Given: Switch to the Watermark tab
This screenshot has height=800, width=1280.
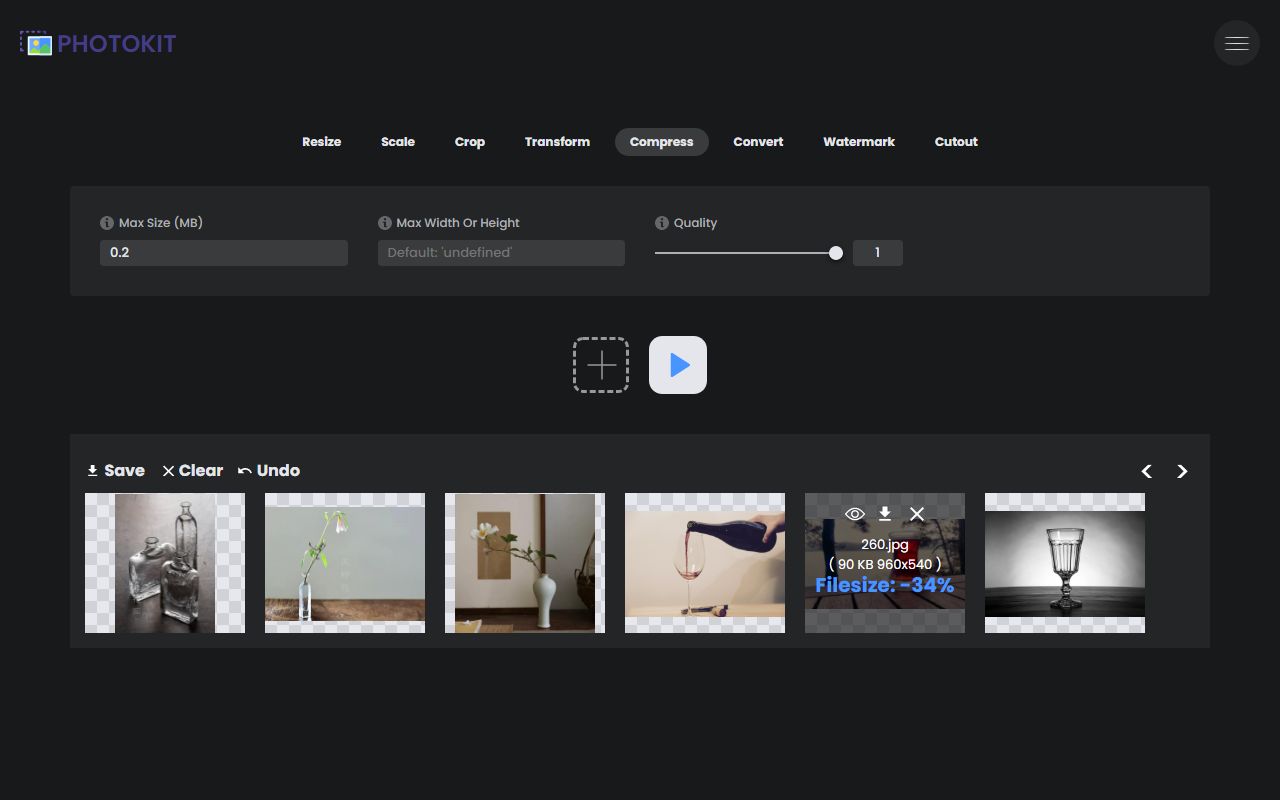Looking at the screenshot, I should [x=859, y=142].
